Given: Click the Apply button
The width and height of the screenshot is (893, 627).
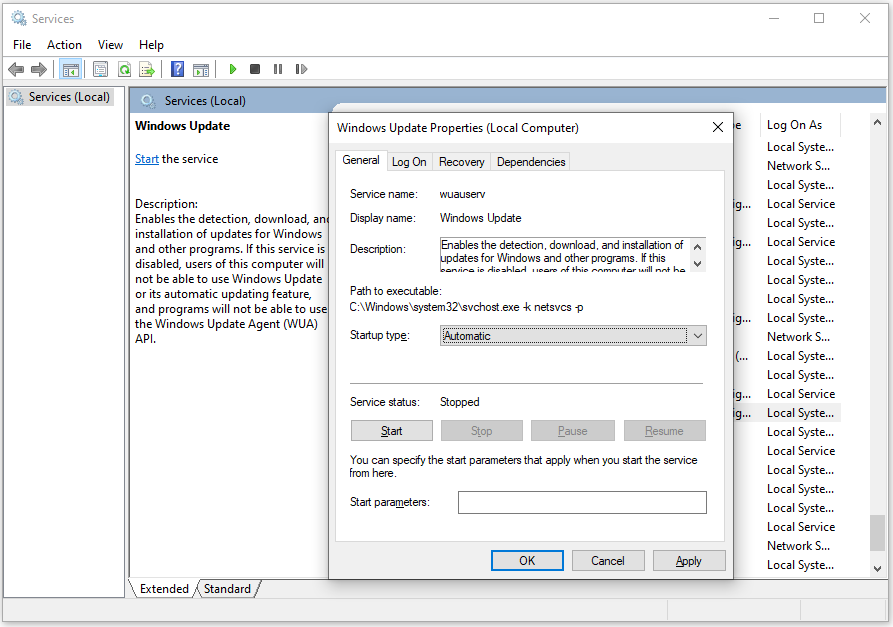Looking at the screenshot, I should coord(689,560).
